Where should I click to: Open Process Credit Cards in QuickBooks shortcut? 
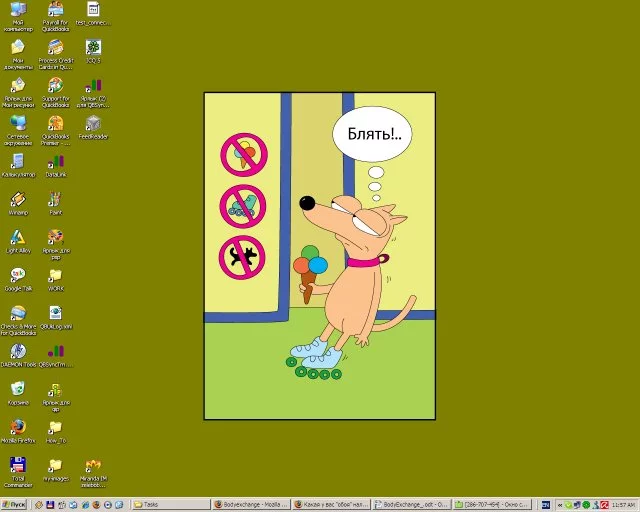point(56,54)
